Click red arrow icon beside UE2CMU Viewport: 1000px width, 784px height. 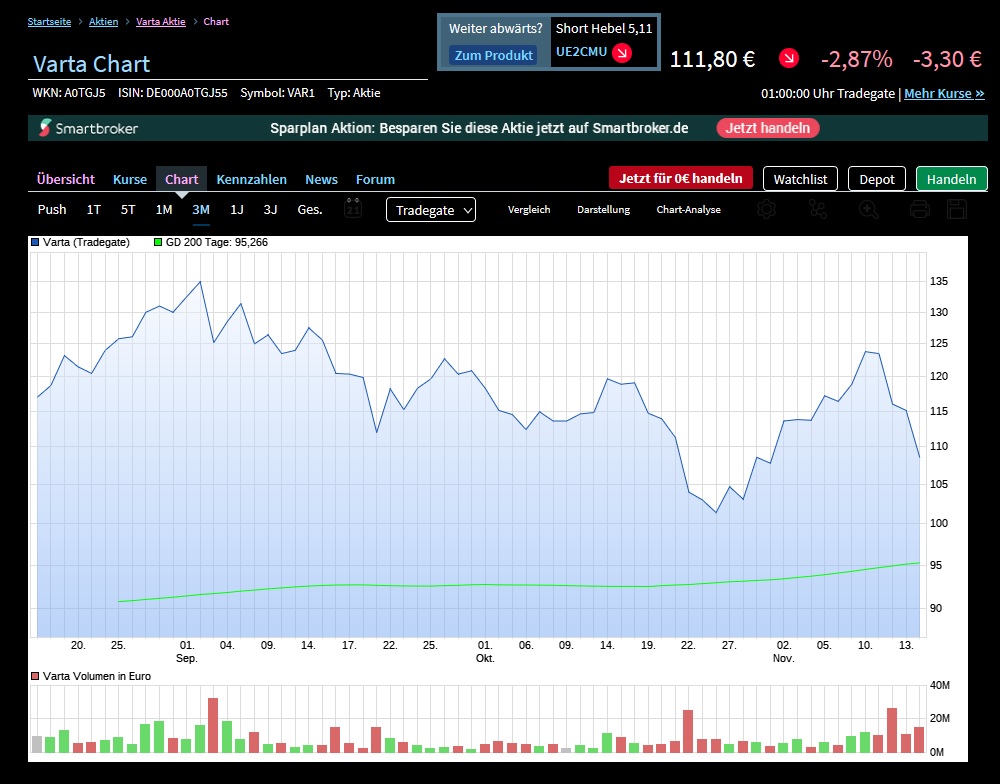pos(622,53)
